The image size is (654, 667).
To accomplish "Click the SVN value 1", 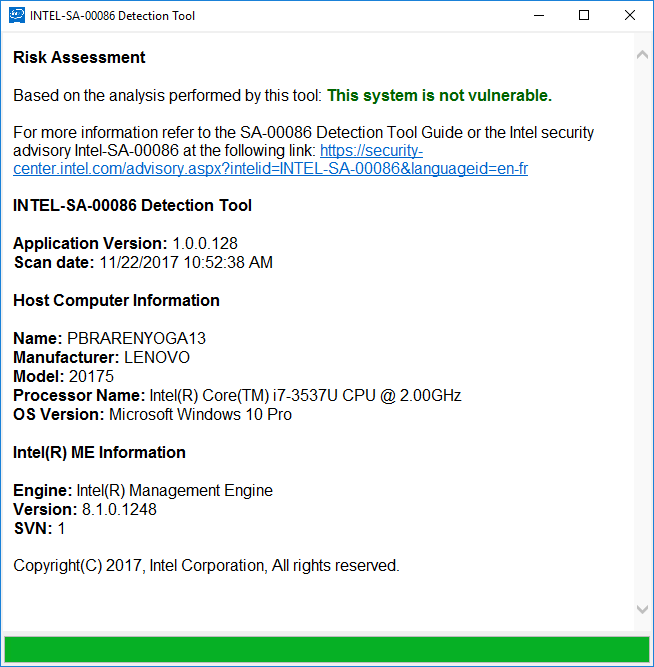I will pos(61,528).
